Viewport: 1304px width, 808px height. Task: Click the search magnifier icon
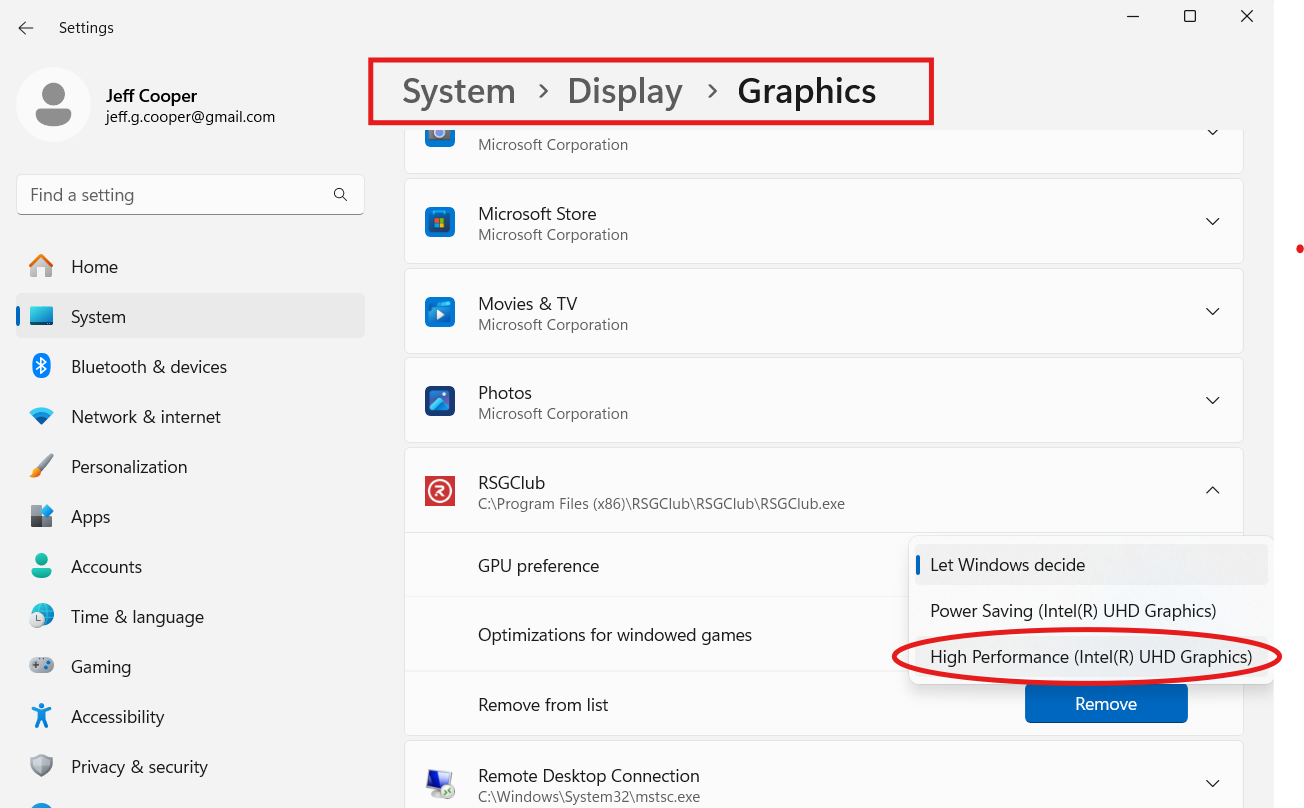click(340, 195)
